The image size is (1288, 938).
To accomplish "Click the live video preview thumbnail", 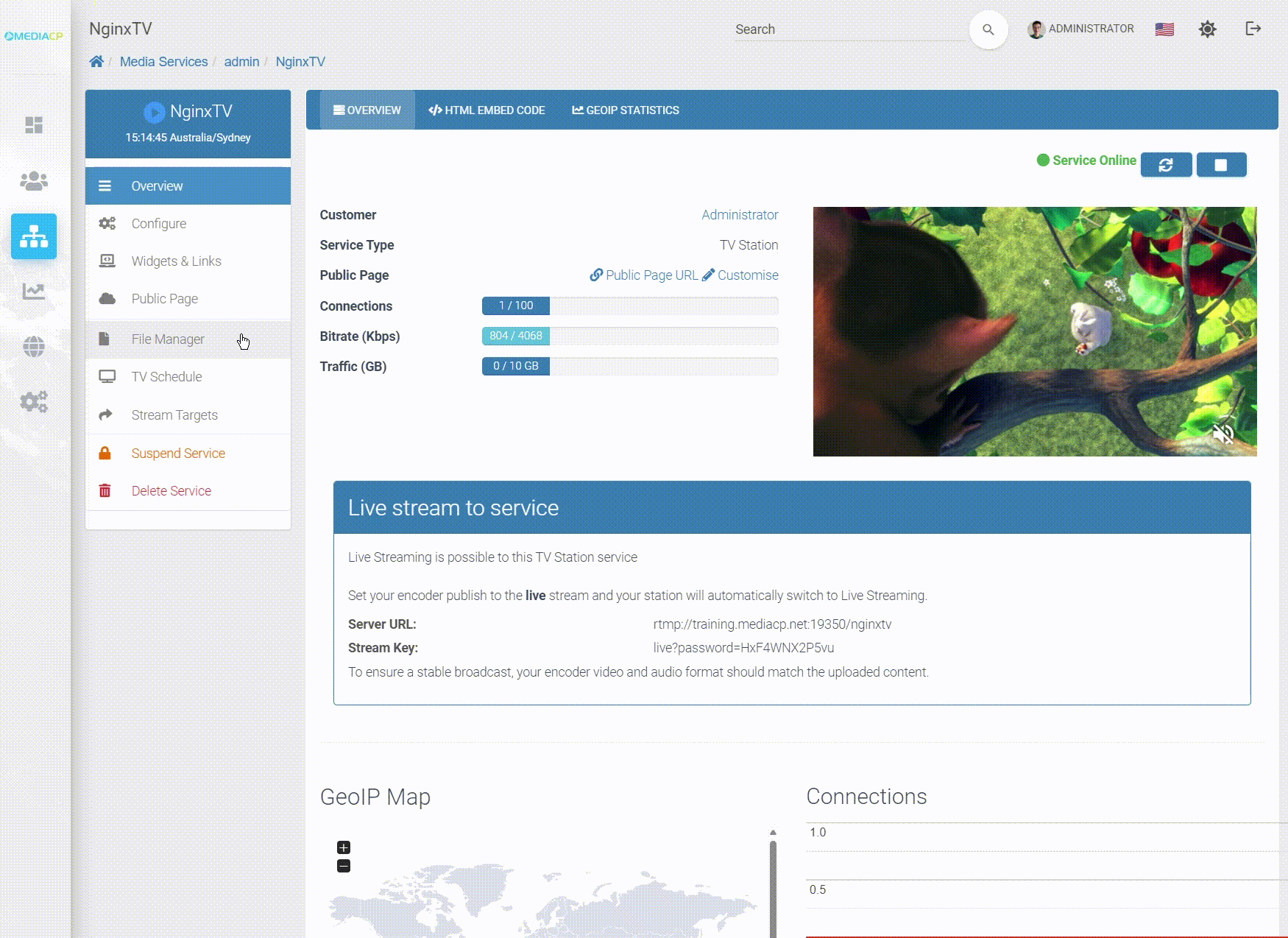I will pyautogui.click(x=1035, y=331).
